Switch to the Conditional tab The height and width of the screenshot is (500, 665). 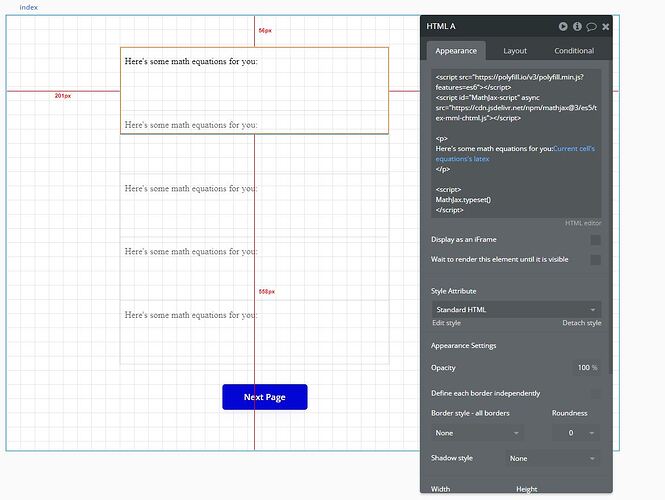(x=574, y=51)
